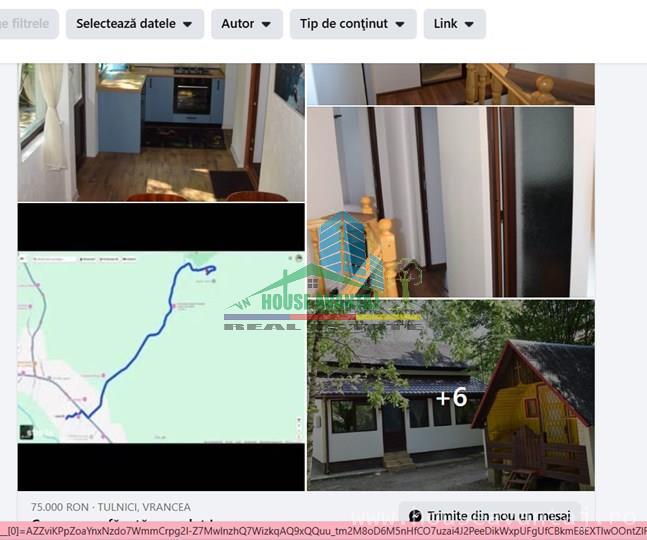This screenshot has width=647, height=540.
Task: Open the +6 more photos overlay
Action: [450, 397]
